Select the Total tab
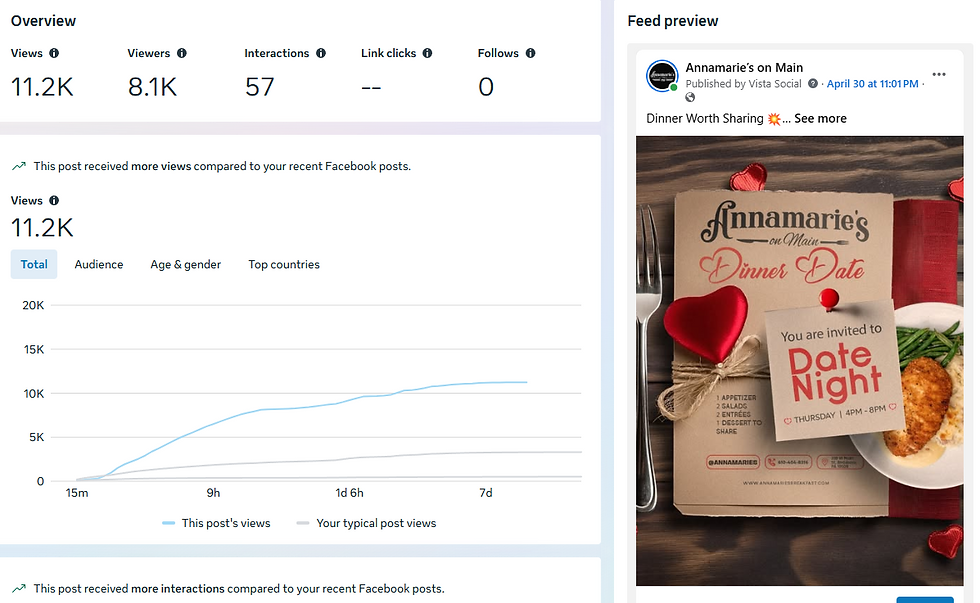This screenshot has height=603, width=980. [34, 264]
